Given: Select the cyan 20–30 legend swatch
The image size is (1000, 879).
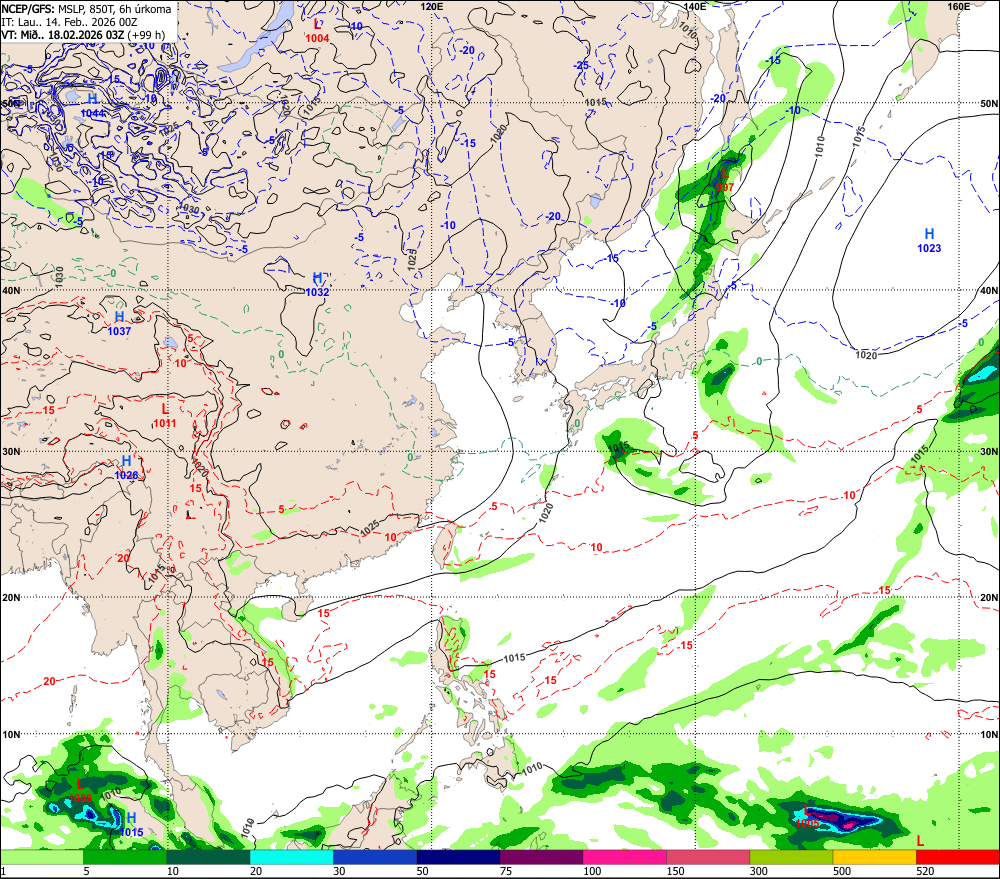Looking at the screenshot, I should click(x=291, y=857).
